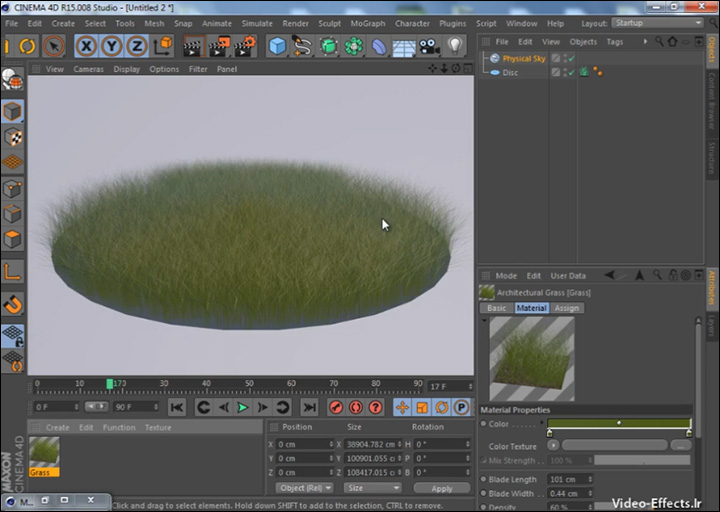Click the Make Editable icon in left palette
The width and height of the screenshot is (720, 512).
click(12, 80)
